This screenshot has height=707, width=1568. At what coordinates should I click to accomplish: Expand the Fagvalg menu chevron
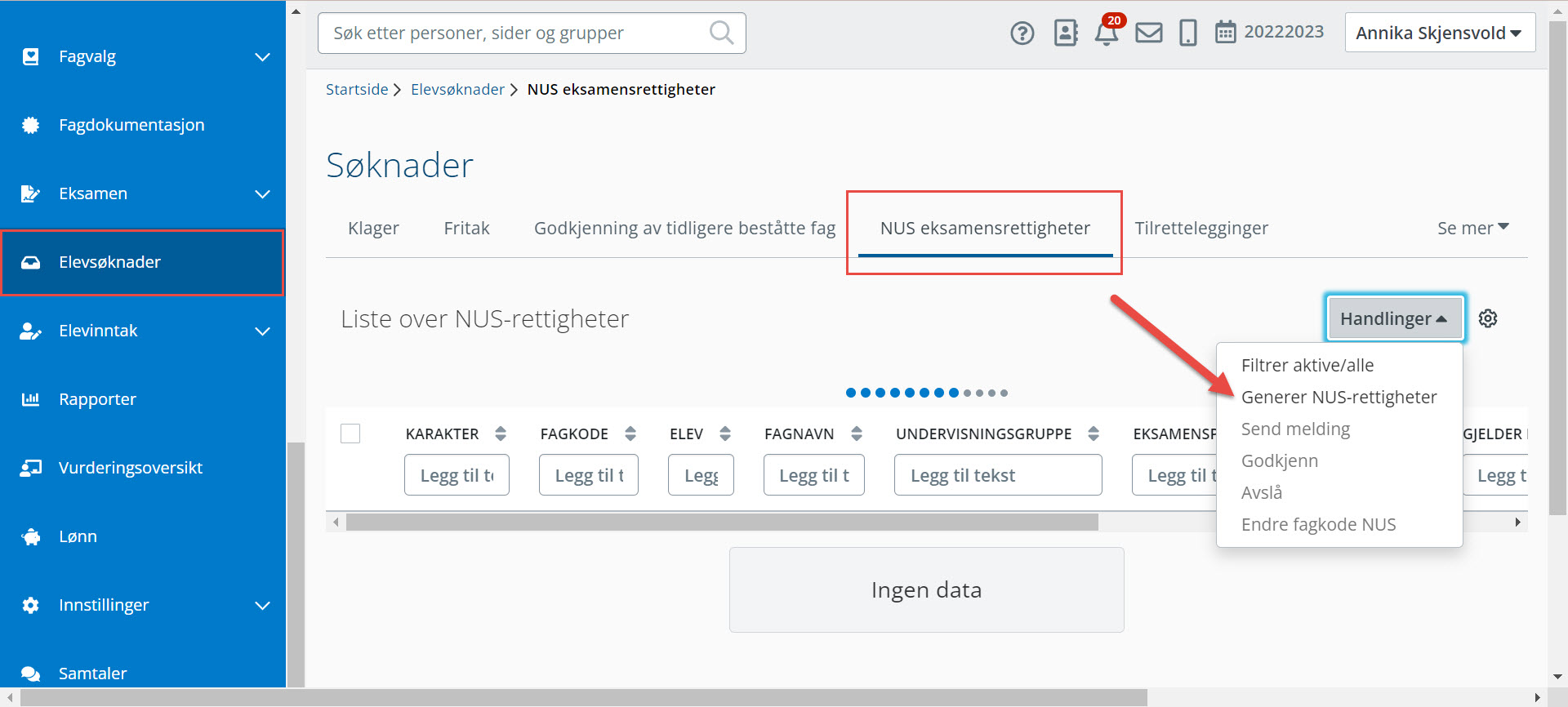[x=262, y=56]
